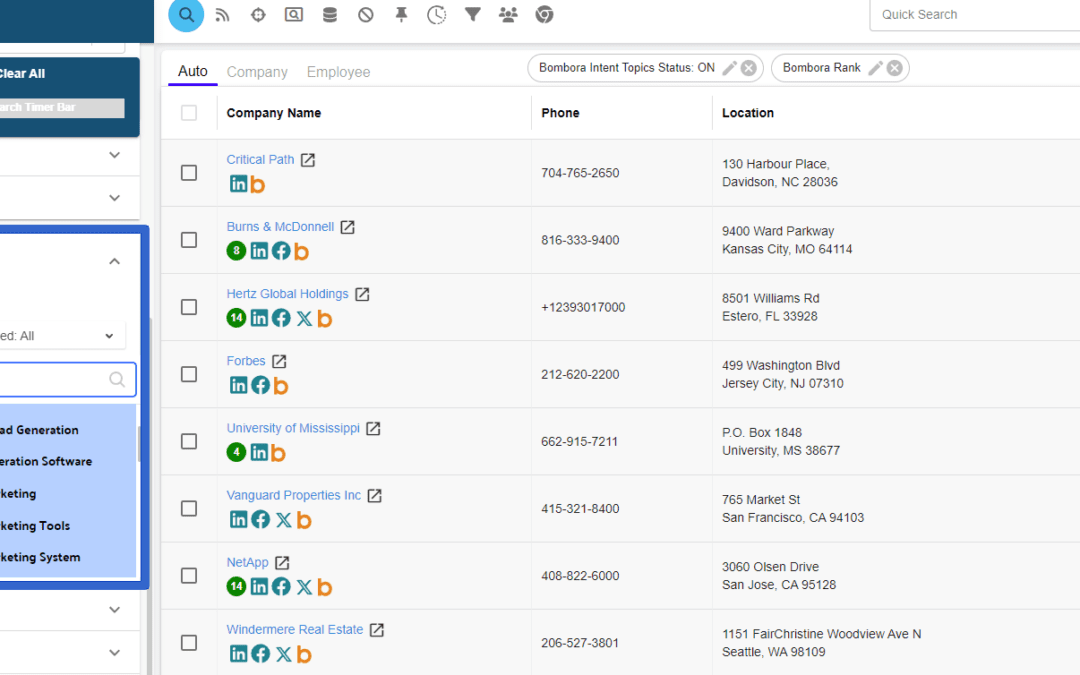Click green 8 badge for Burns & McDonnell
Image resolution: width=1080 pixels, height=675 pixels.
pyautogui.click(x=236, y=251)
